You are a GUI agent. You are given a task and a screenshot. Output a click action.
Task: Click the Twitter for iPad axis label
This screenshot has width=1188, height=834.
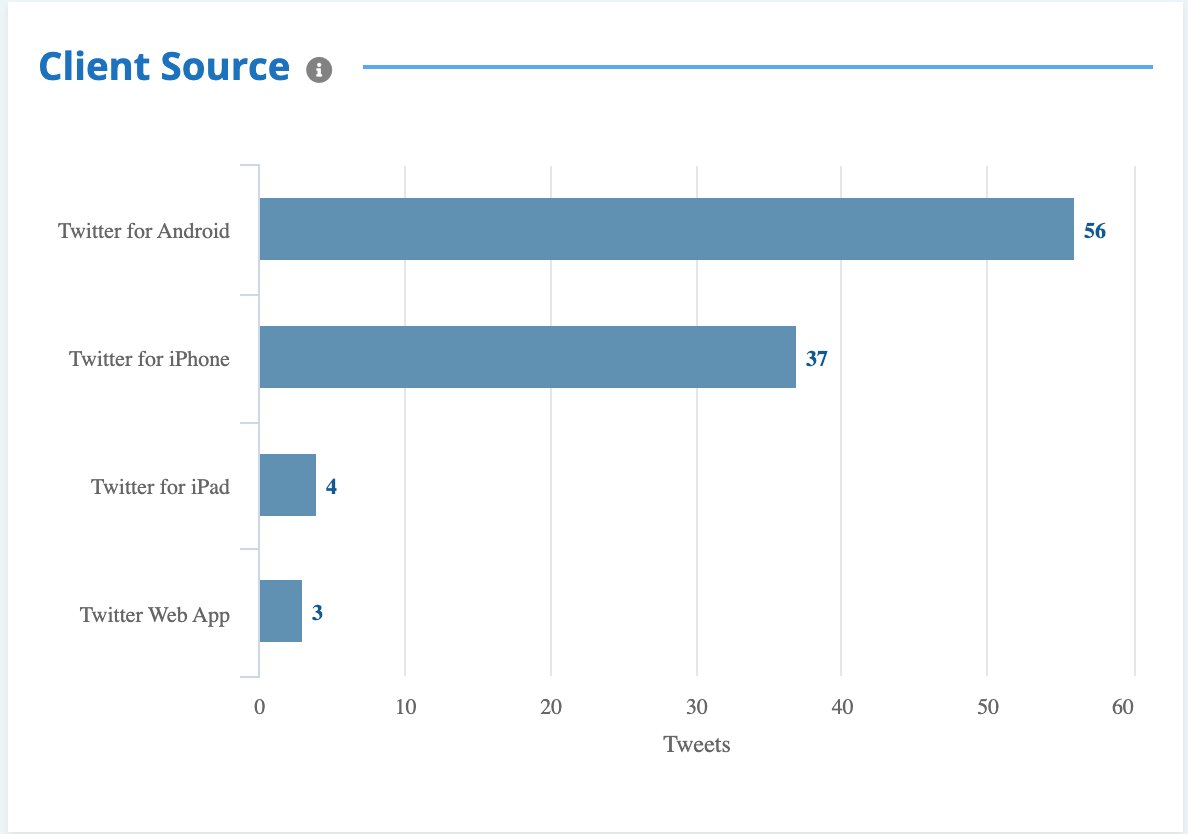pos(159,487)
